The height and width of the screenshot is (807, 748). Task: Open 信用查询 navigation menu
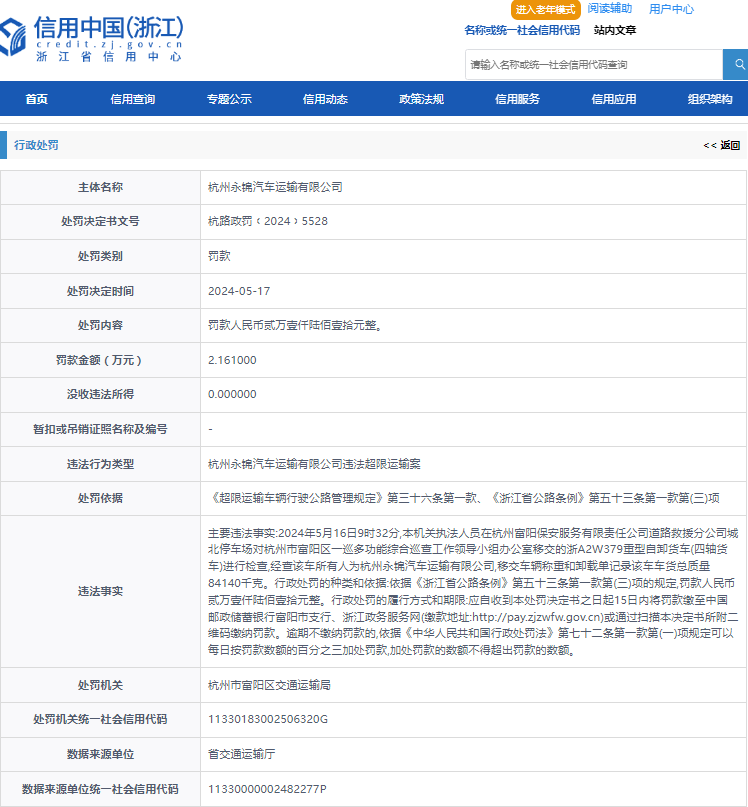[132, 99]
